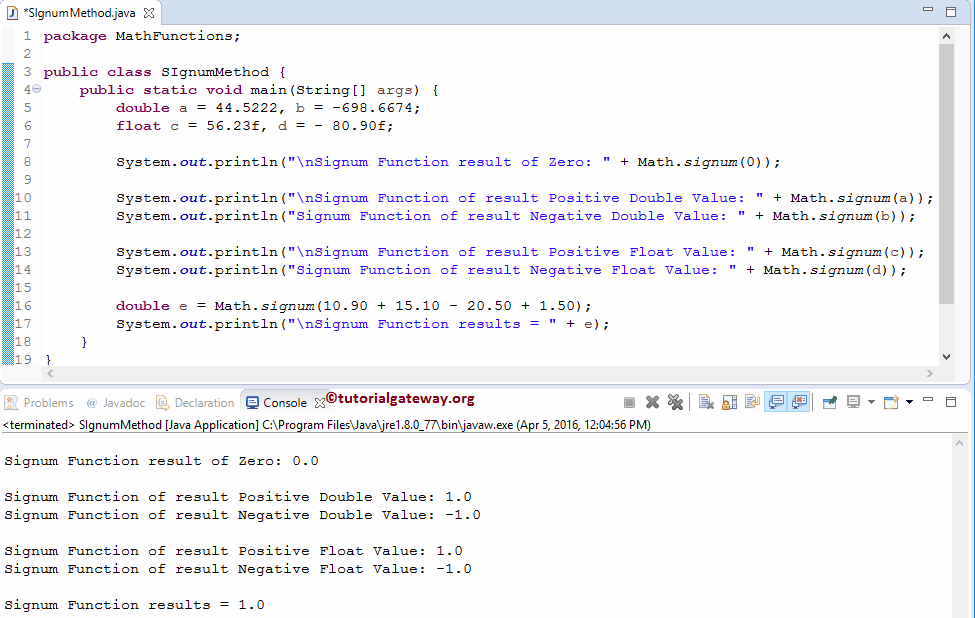Click the Display Selected Console icon
Screen dimensions: 975x618
tap(853, 401)
